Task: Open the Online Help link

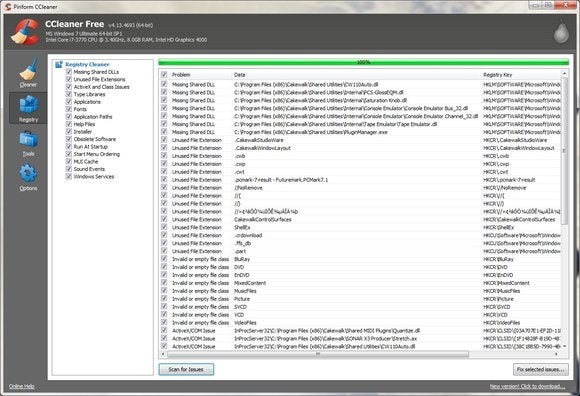Action: tap(21, 386)
